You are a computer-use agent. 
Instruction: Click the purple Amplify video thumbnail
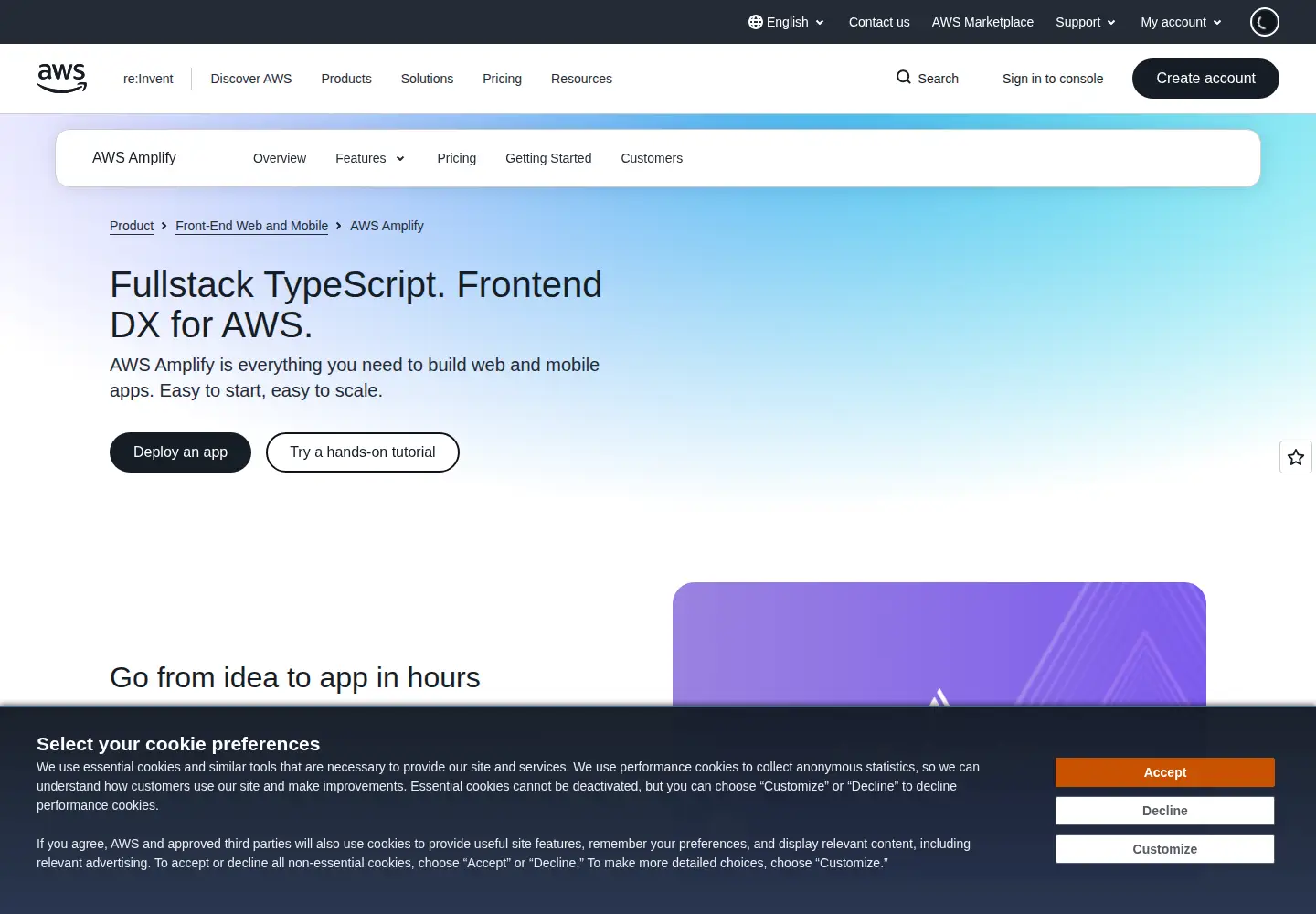939,643
